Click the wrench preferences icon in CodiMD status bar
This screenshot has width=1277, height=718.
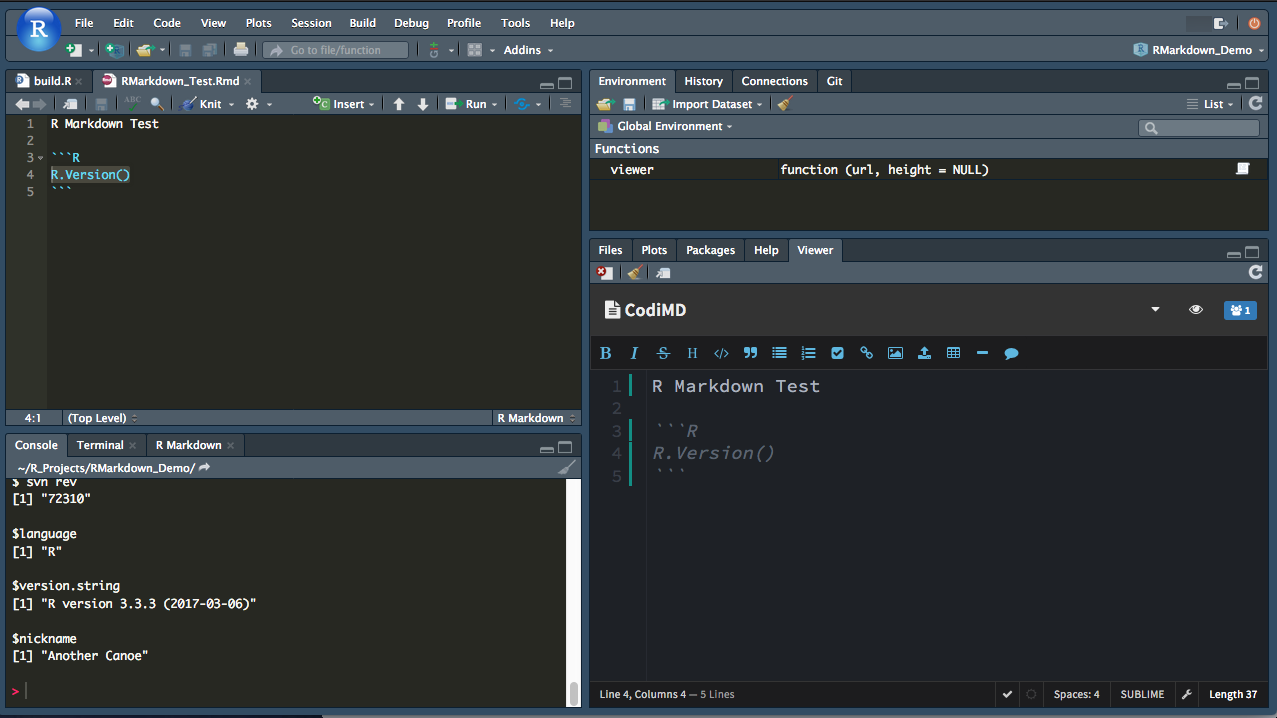tap(1186, 694)
